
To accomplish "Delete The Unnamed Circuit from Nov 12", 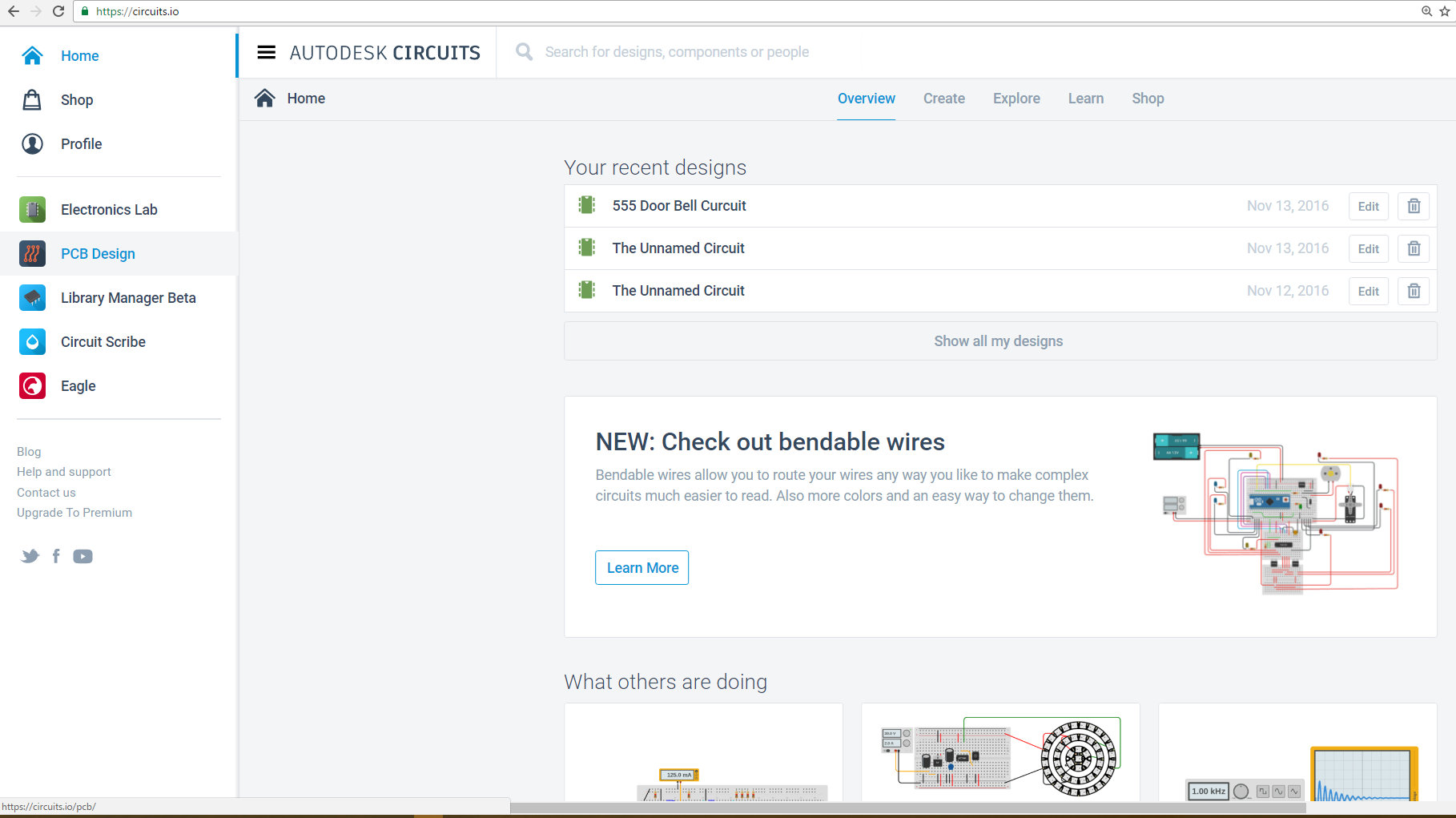I will [1414, 291].
